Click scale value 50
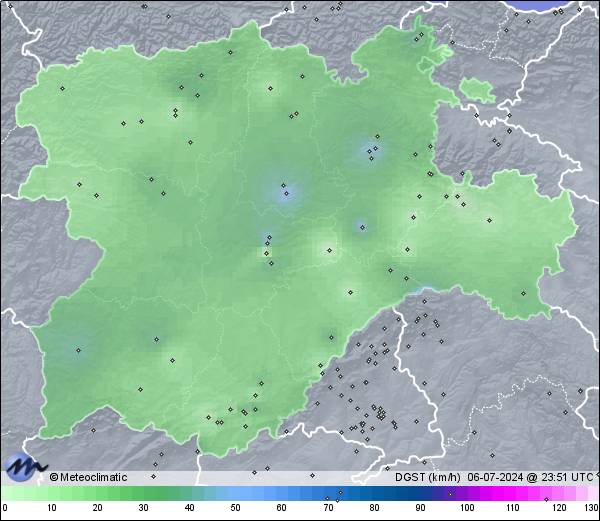The height and width of the screenshot is (521, 600). click(235, 508)
